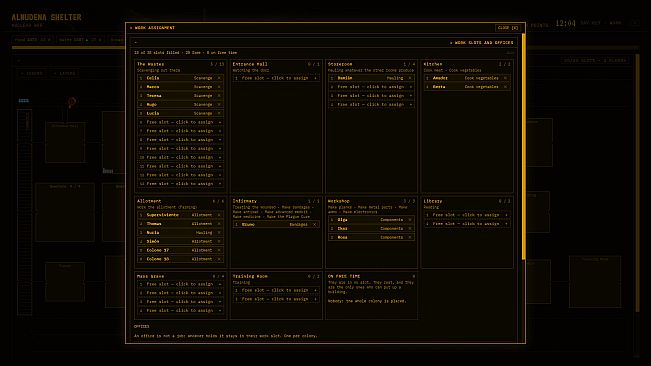The height and width of the screenshot is (366, 651).
Task: Click the Work Assignment scrollbar thumb
Action: [x=524, y=146]
